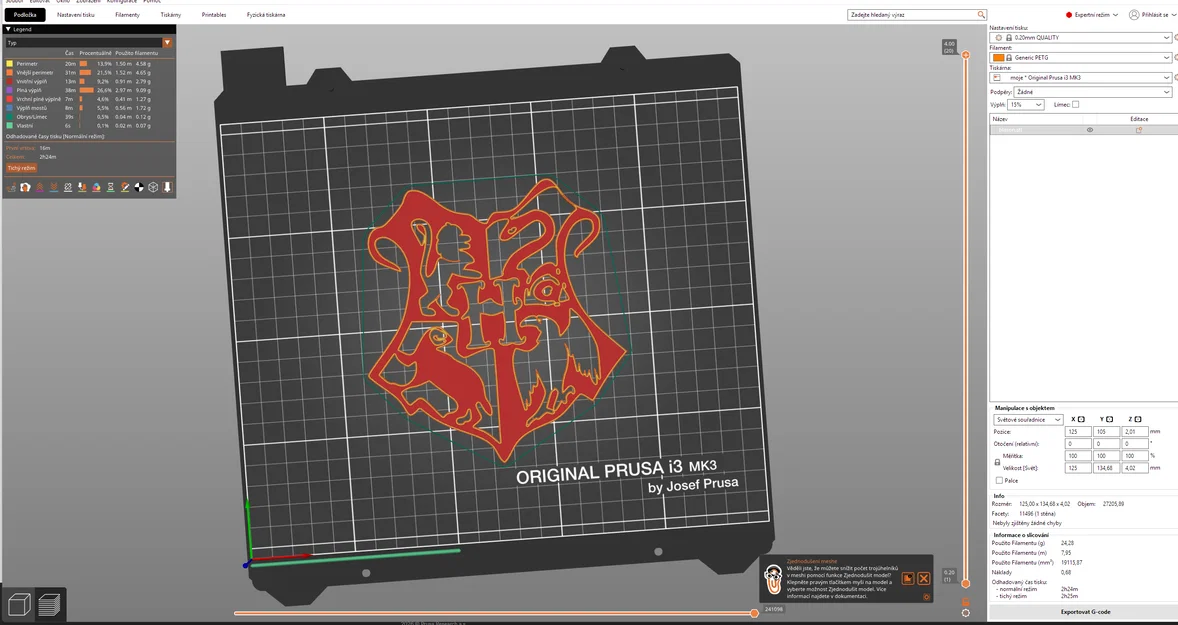This screenshot has width=1178, height=625.
Task: Click lock icon below vertical layer slider
Action: pyautogui.click(x=965, y=602)
